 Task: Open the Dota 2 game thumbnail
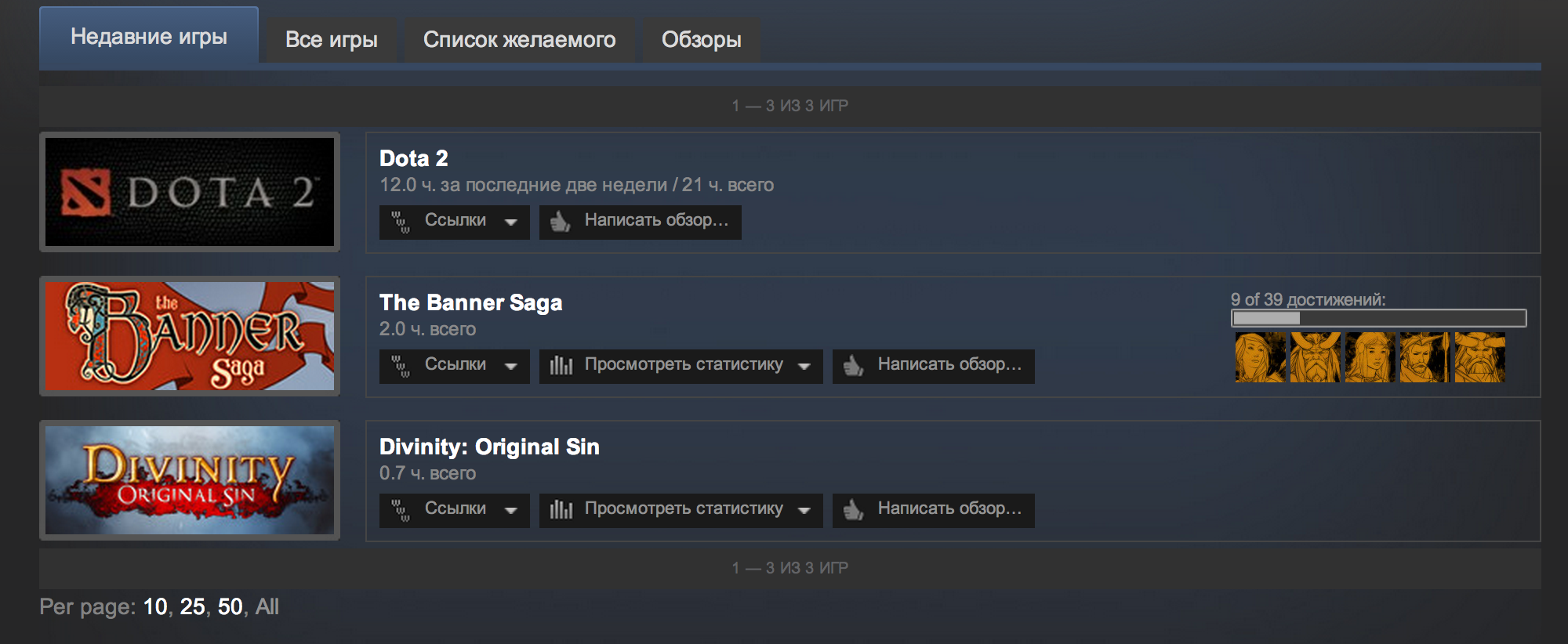[190, 192]
